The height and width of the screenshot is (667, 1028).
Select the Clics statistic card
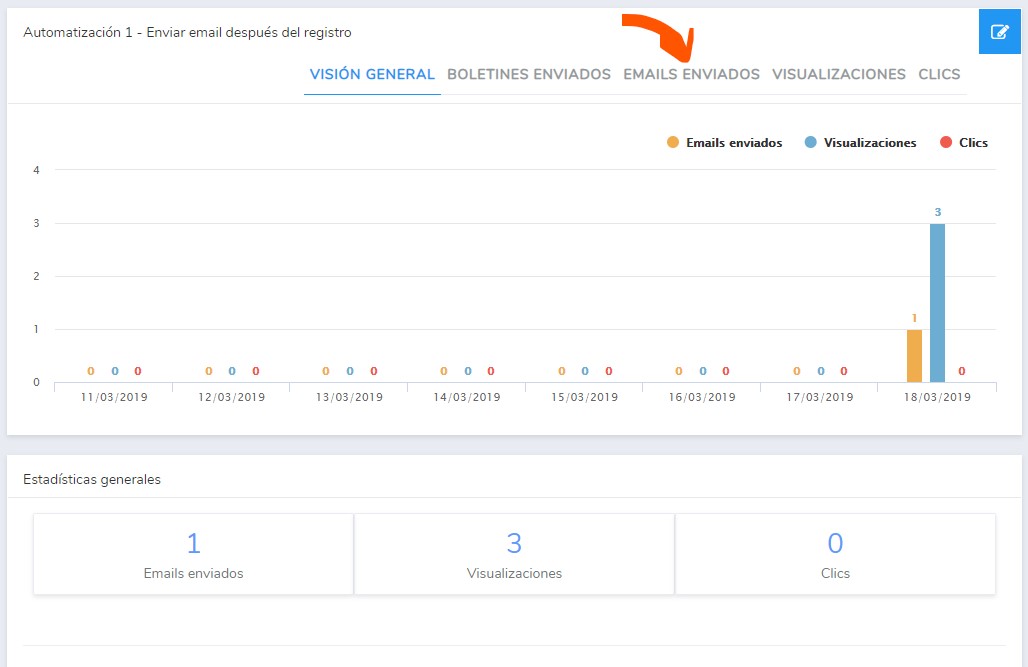click(835, 554)
